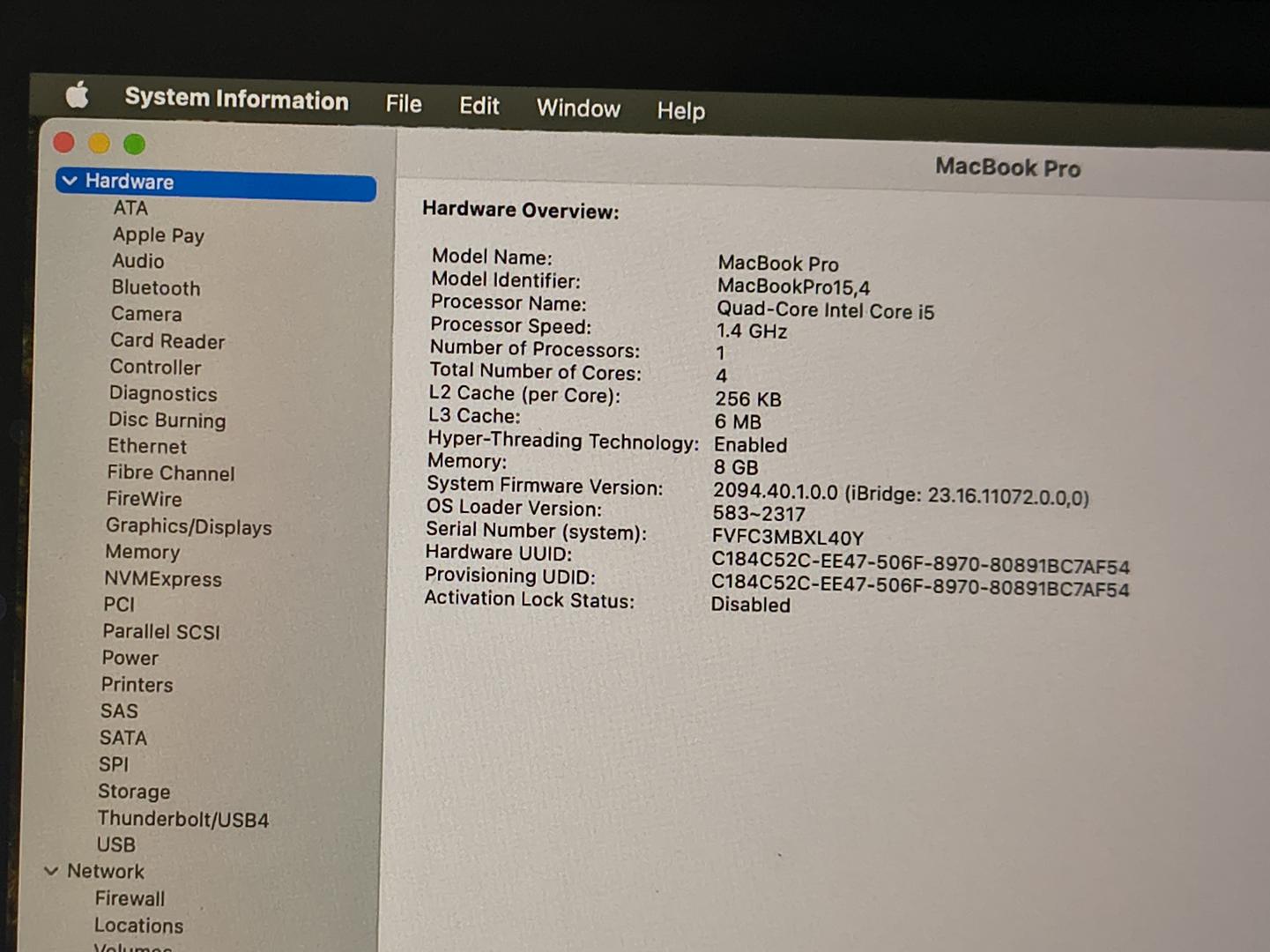Click the green zoom window button
The height and width of the screenshot is (952, 1270).
point(134,145)
